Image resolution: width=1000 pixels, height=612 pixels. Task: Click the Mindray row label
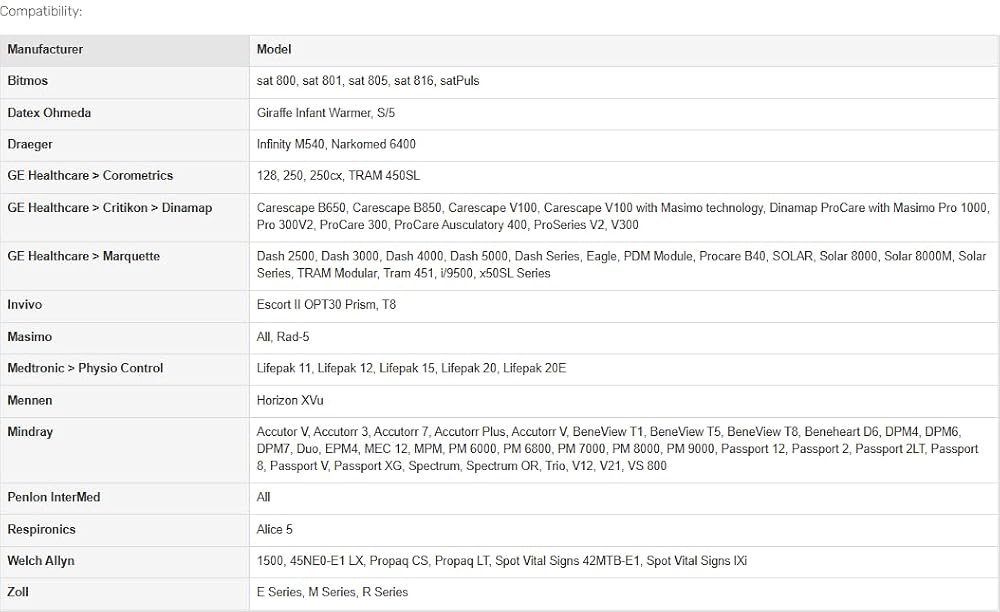click(x=124, y=450)
